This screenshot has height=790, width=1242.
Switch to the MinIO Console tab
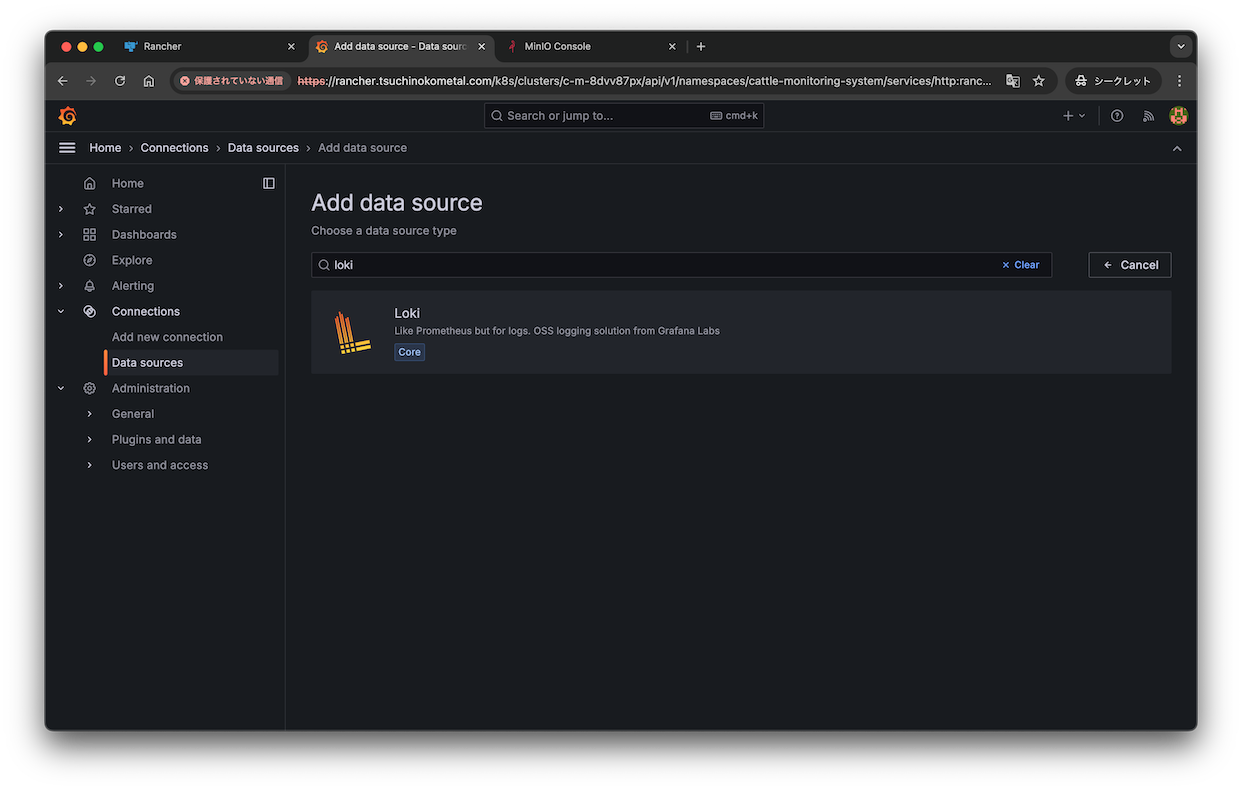(592, 46)
